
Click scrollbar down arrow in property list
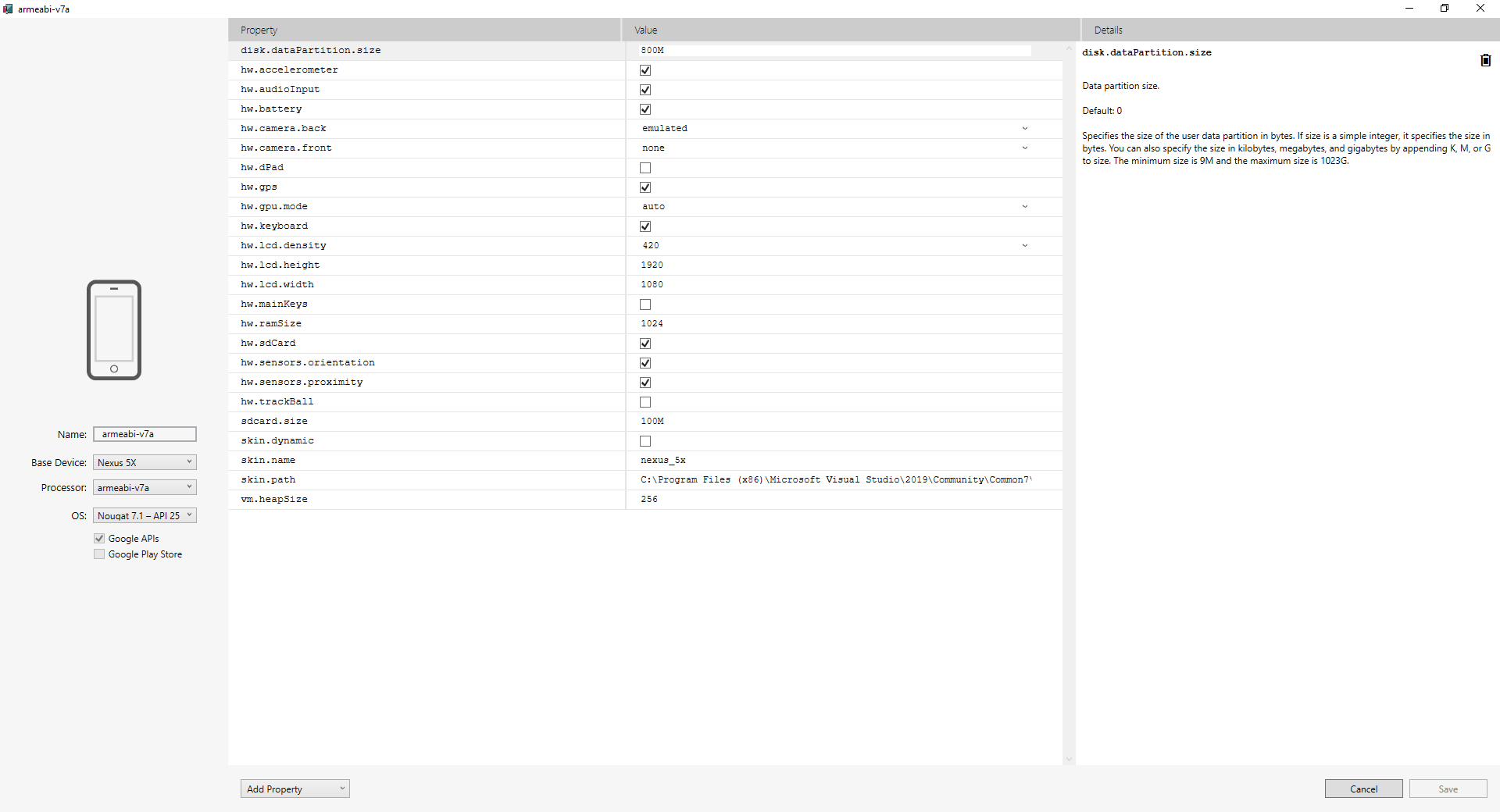coord(1069,759)
